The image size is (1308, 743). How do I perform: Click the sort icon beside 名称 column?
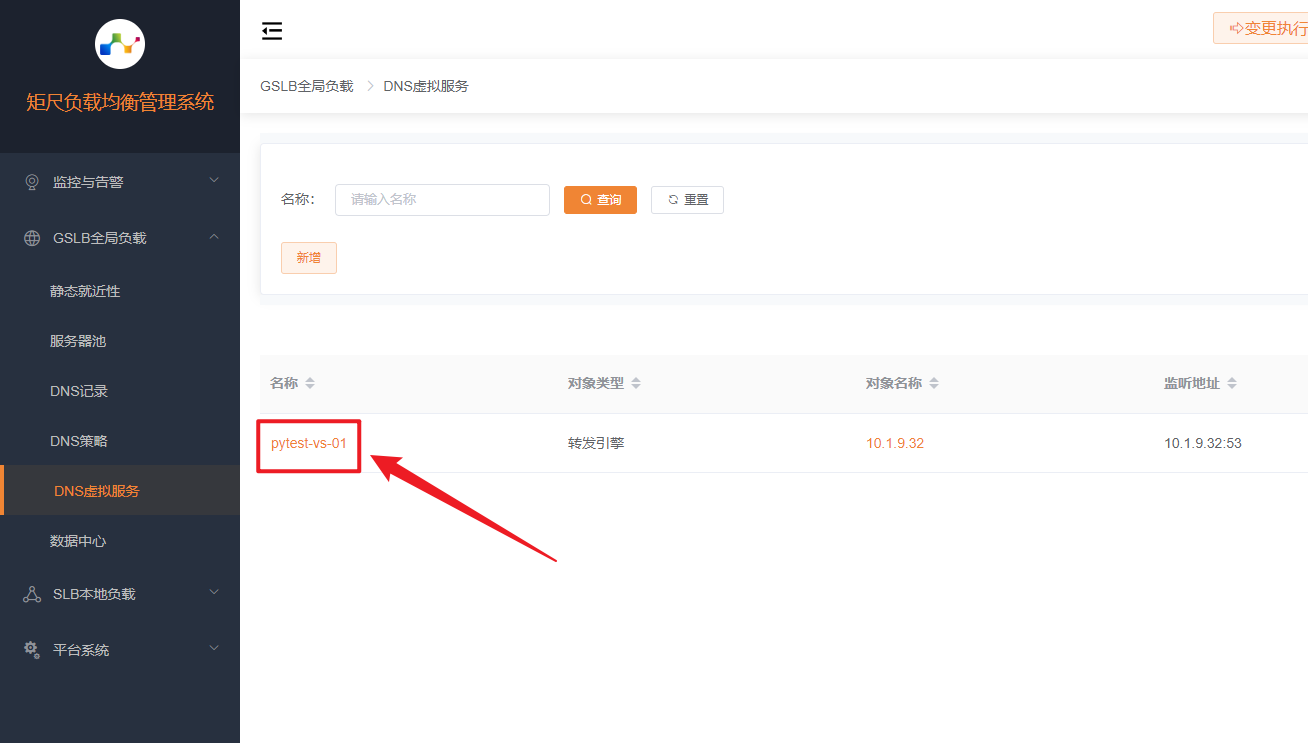click(310, 384)
